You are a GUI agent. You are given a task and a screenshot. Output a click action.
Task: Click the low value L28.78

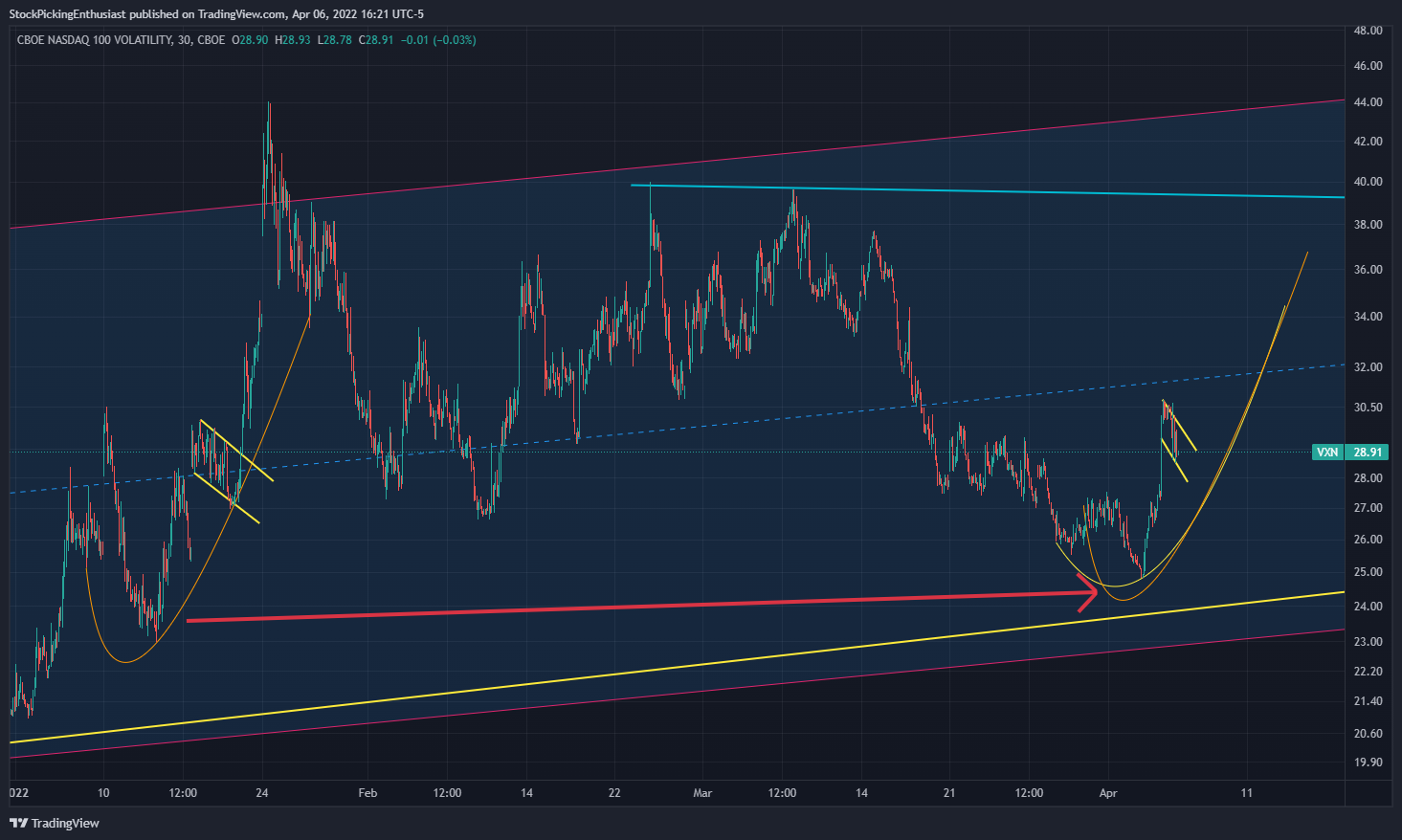[334, 40]
